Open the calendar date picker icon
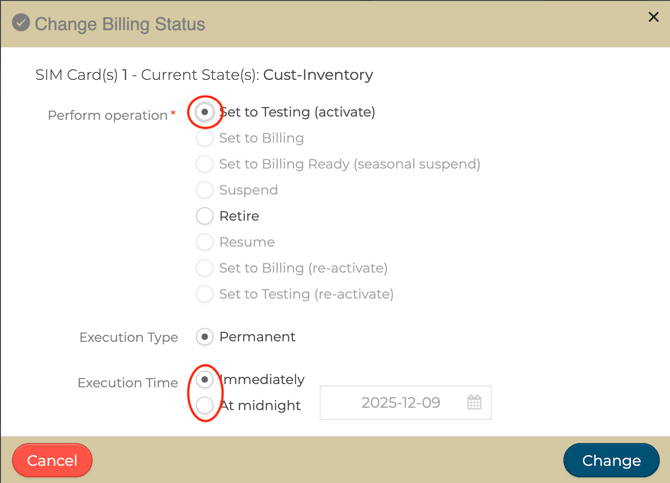This screenshot has width=670, height=483. point(474,402)
